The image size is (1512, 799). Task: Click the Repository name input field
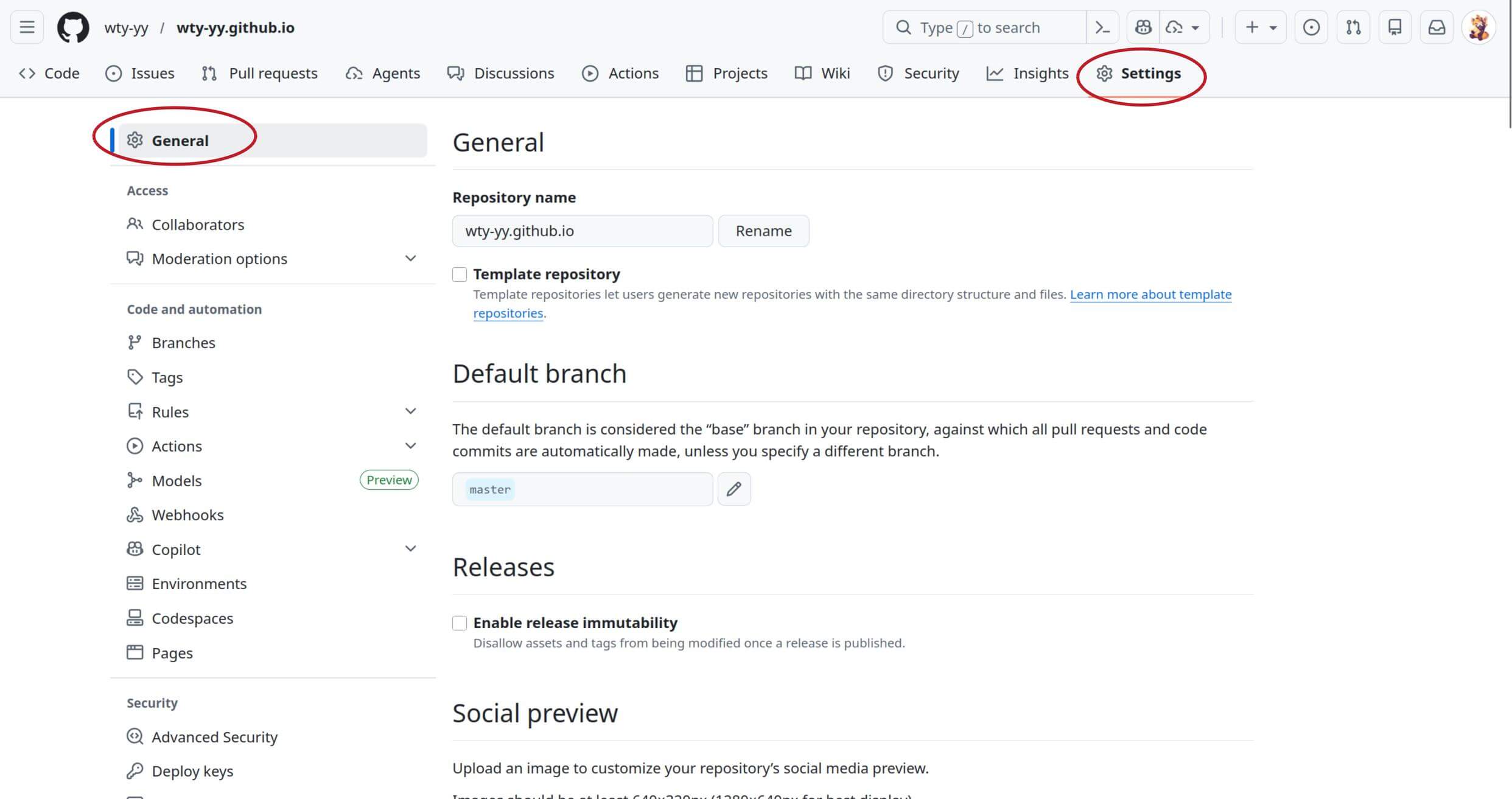point(583,231)
